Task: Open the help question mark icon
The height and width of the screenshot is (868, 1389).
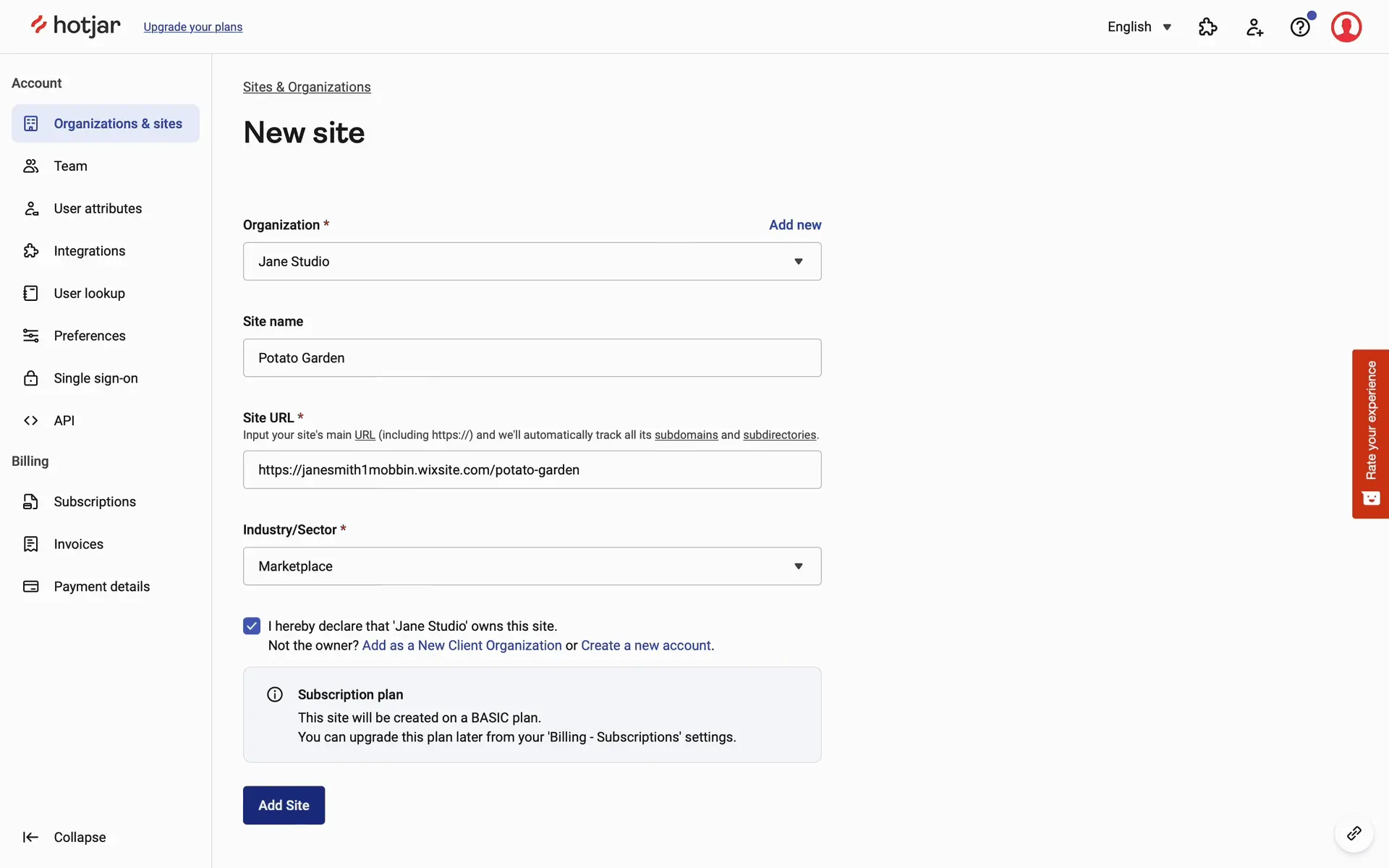Action: [x=1300, y=27]
